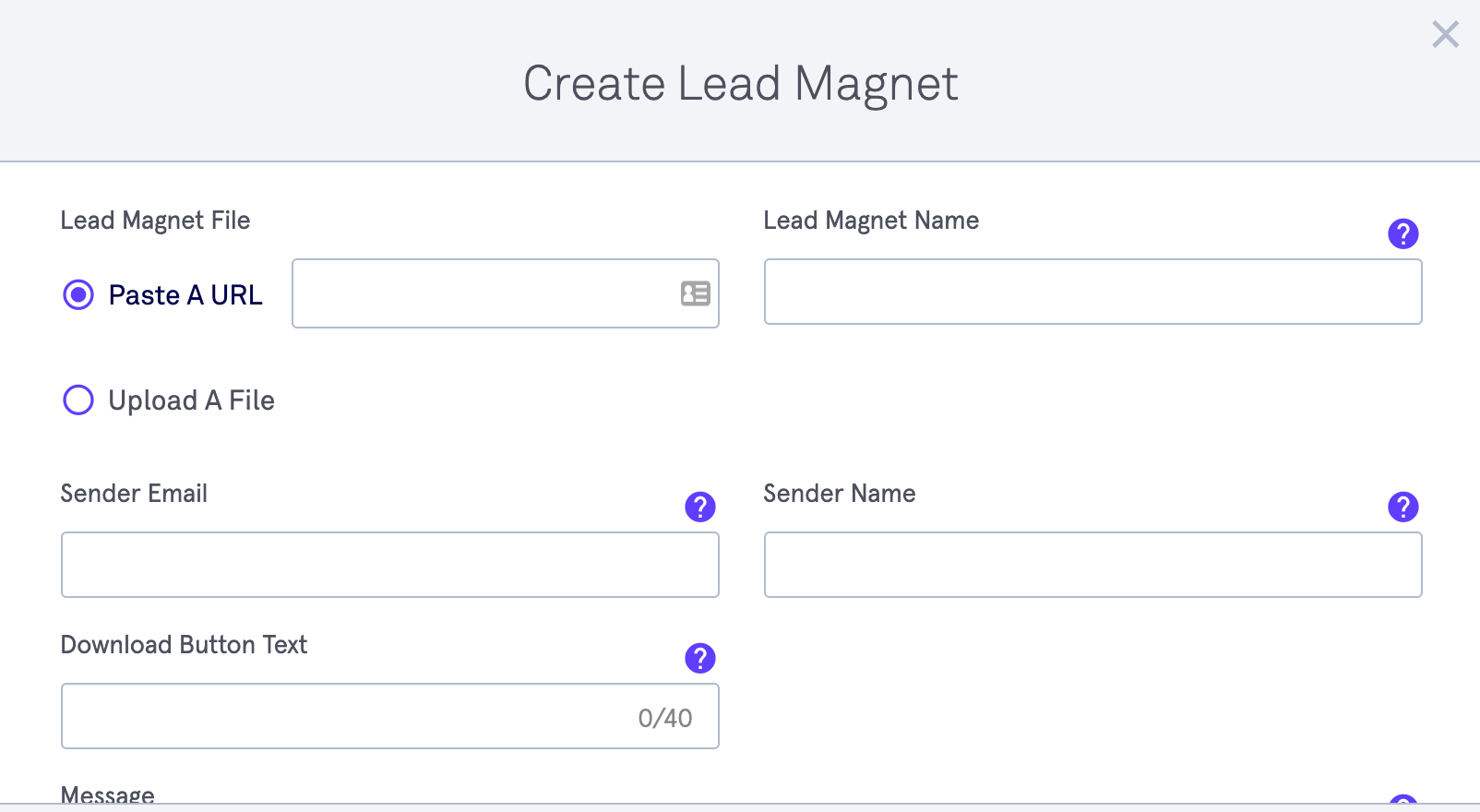Open the Download Button Text help icon
The height and width of the screenshot is (812, 1480).
[x=699, y=659]
